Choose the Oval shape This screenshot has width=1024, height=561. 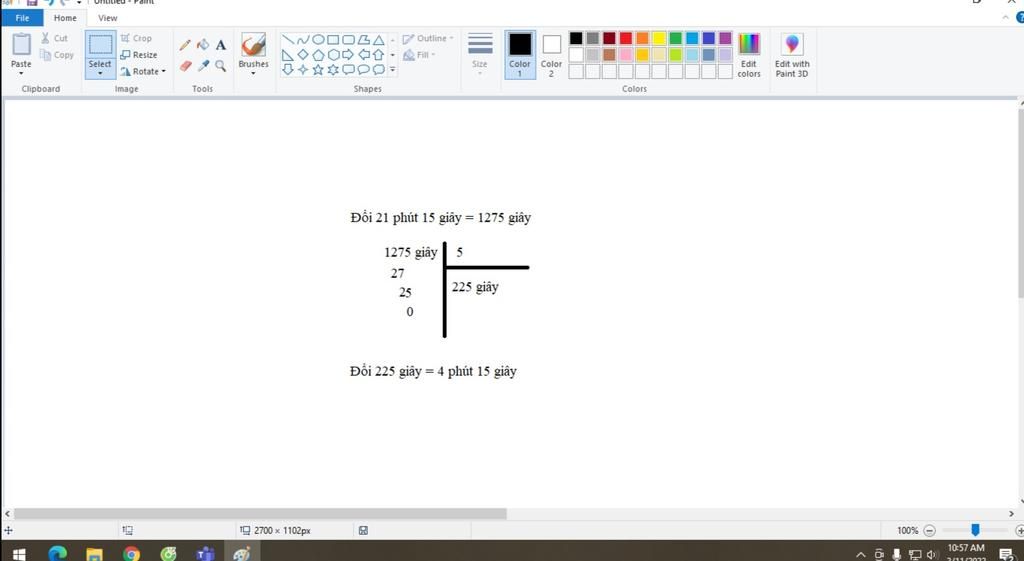[318, 40]
